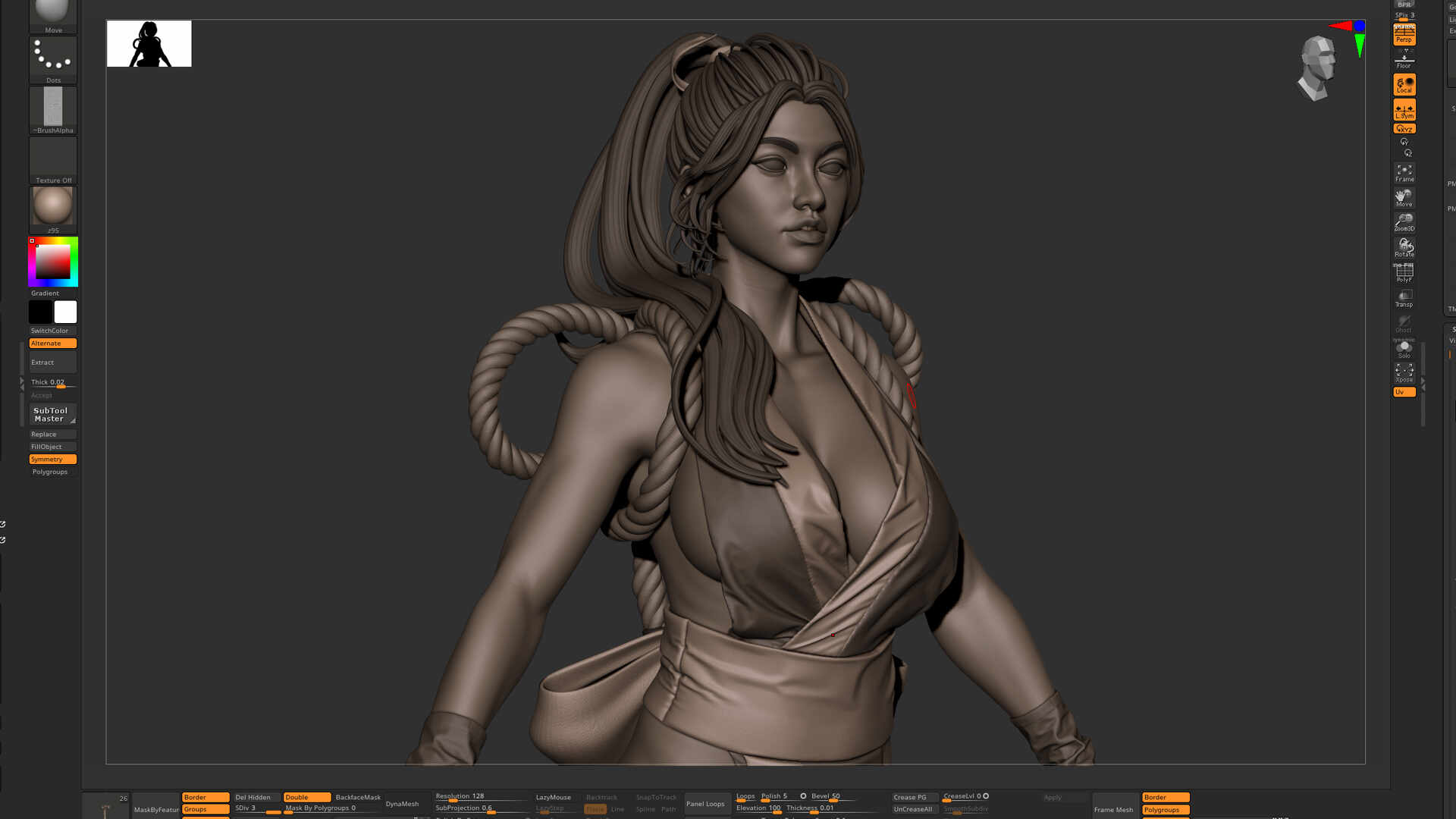Screen dimensions: 1456x819
Task: Adjust the SPix 3 slider
Action: (1404, 15)
